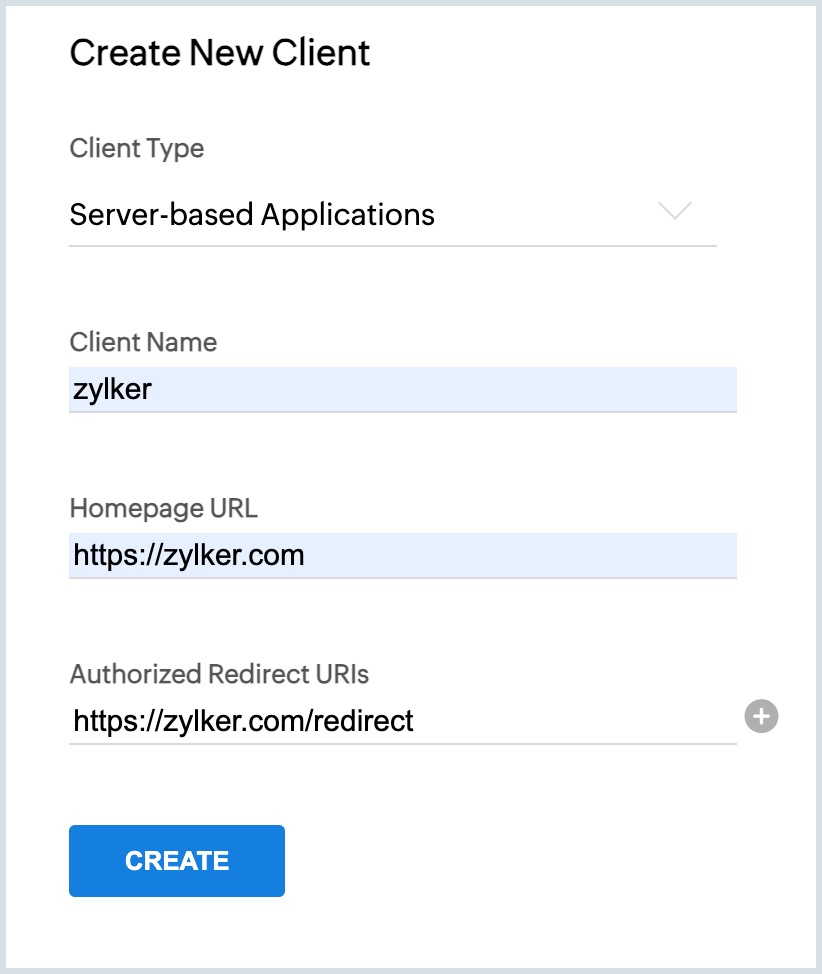Click the word 'Server-based' in the selector
Image resolution: width=822 pixels, height=974 pixels.
tap(160, 215)
